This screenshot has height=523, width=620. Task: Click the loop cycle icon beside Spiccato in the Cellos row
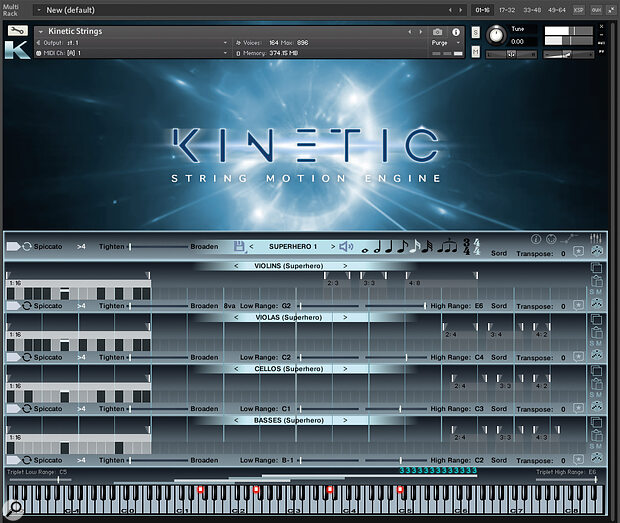point(26,408)
